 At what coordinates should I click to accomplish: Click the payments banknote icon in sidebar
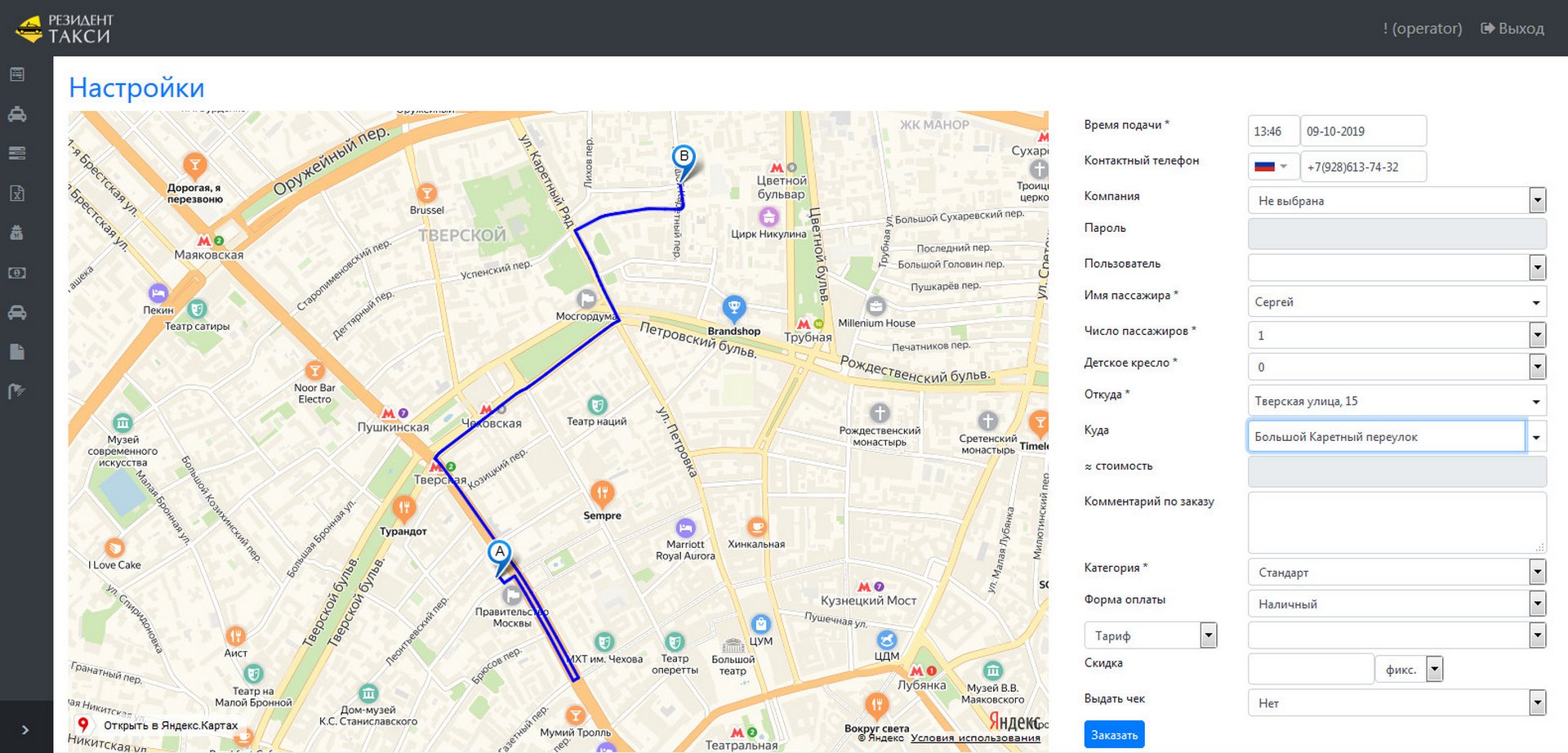[x=17, y=273]
